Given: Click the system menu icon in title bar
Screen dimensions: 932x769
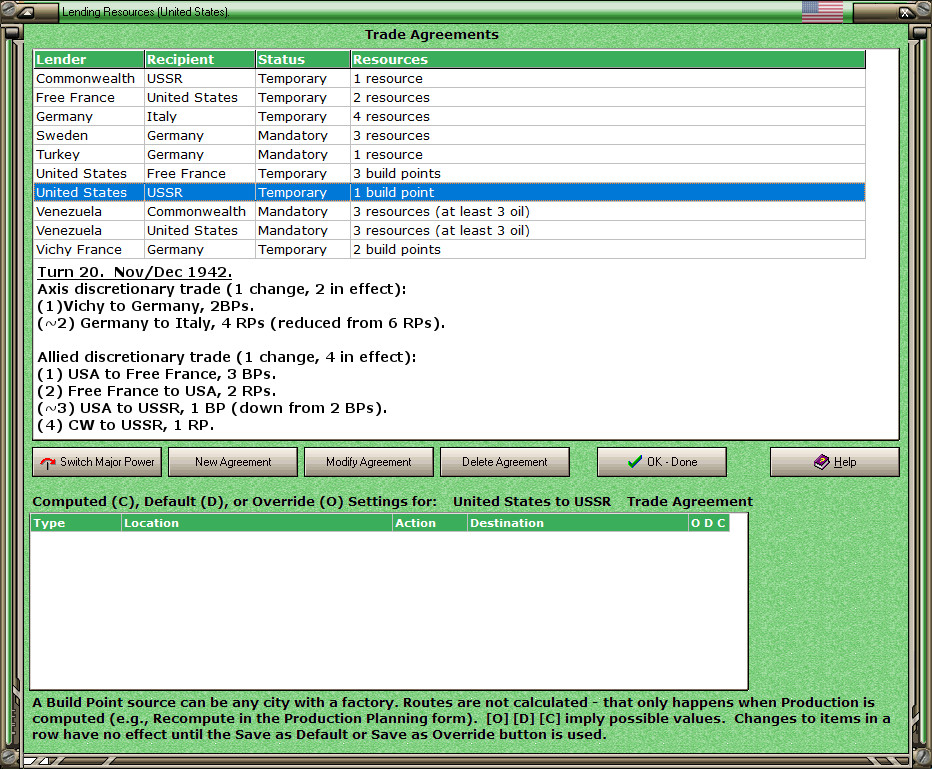Looking at the screenshot, I should pos(26,12).
